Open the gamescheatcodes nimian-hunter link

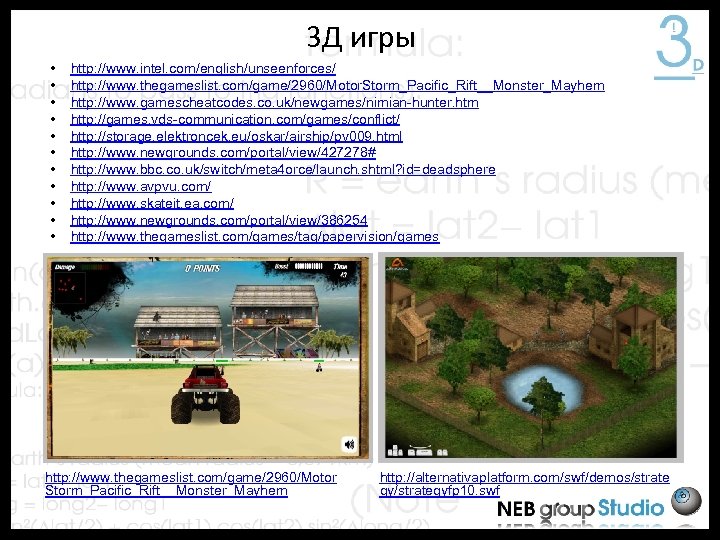pyautogui.click(x=275, y=102)
